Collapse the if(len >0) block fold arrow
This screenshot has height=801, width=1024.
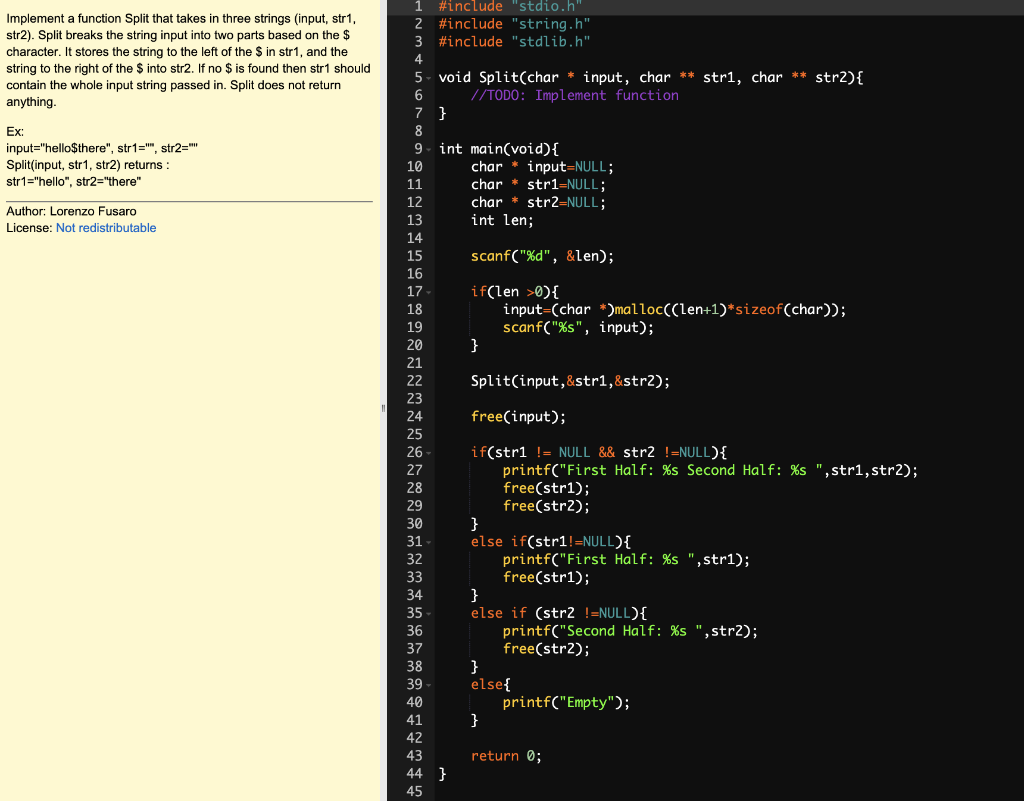tap(429, 292)
